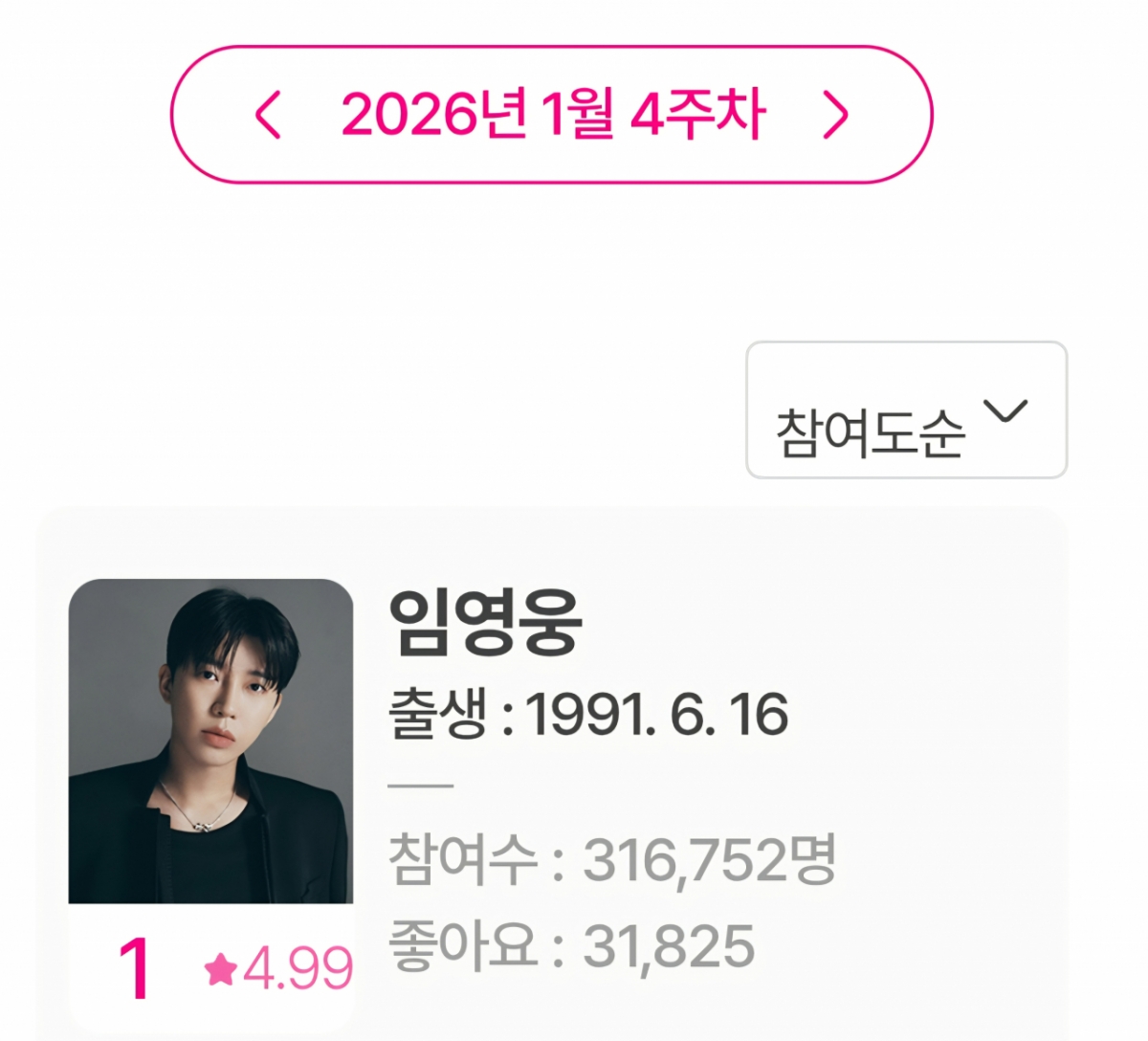This screenshot has width=1148, height=1041.
Task: Click the 참여수 participants label
Action: click(x=463, y=859)
